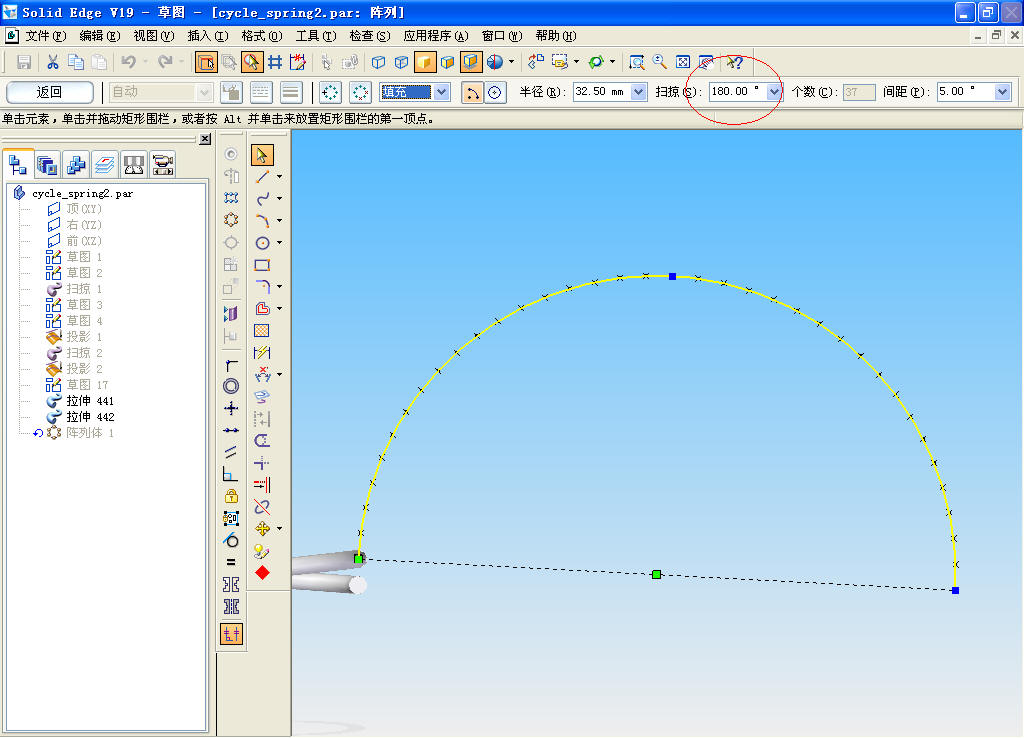Click the 扫掠 sweep angle field
The height and width of the screenshot is (738, 1024).
coord(738,92)
